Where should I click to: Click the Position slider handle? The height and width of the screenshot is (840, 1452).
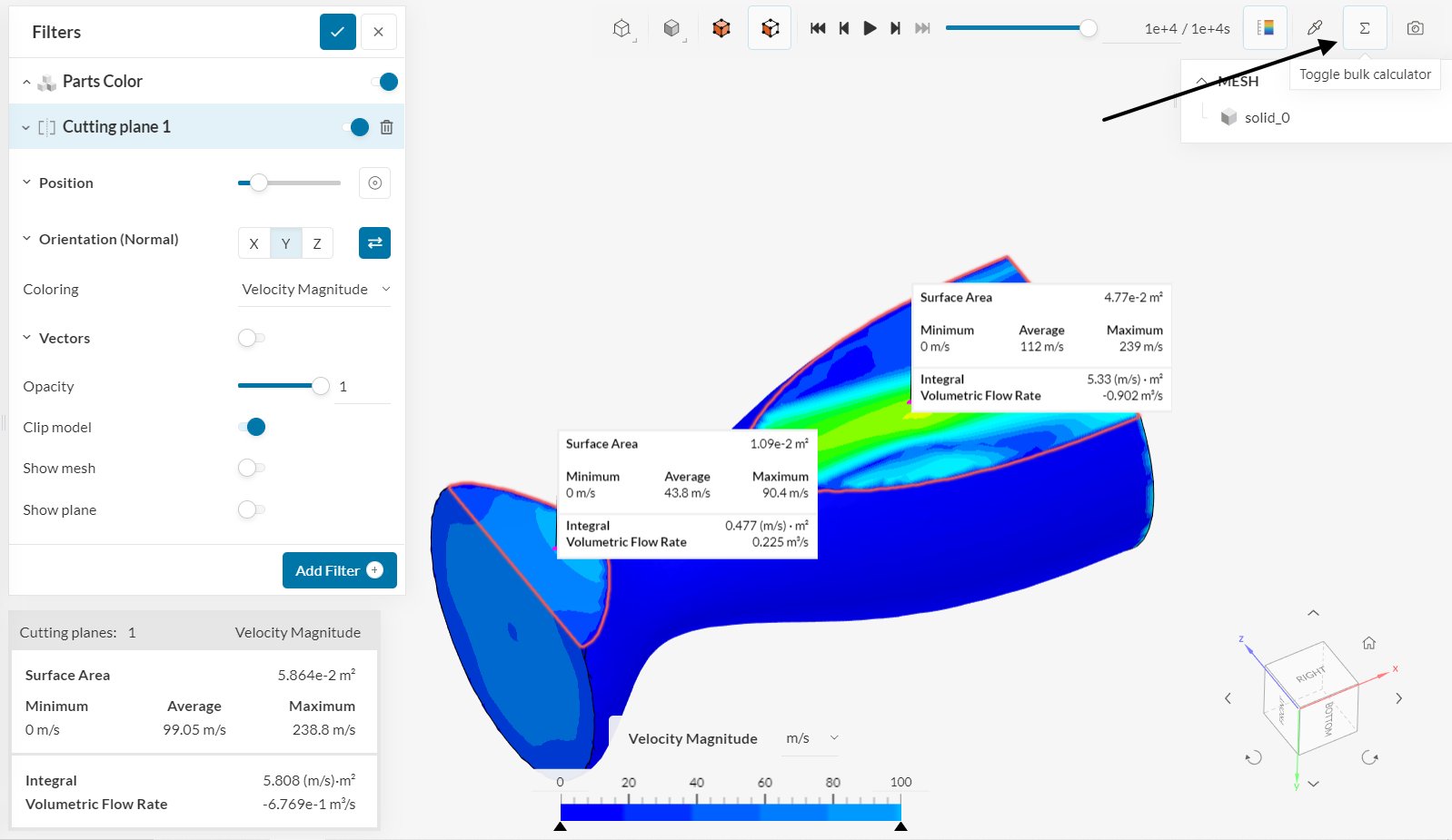[x=259, y=183]
